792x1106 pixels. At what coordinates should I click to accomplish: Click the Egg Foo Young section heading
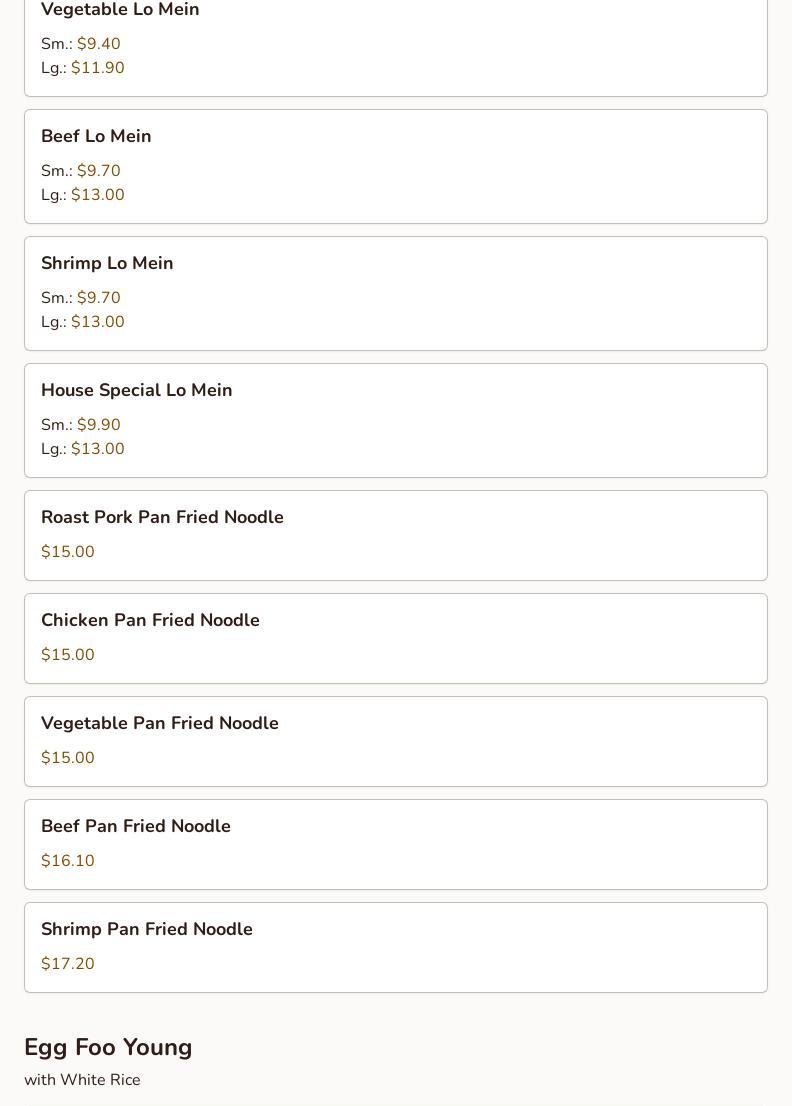[x=108, y=1047]
